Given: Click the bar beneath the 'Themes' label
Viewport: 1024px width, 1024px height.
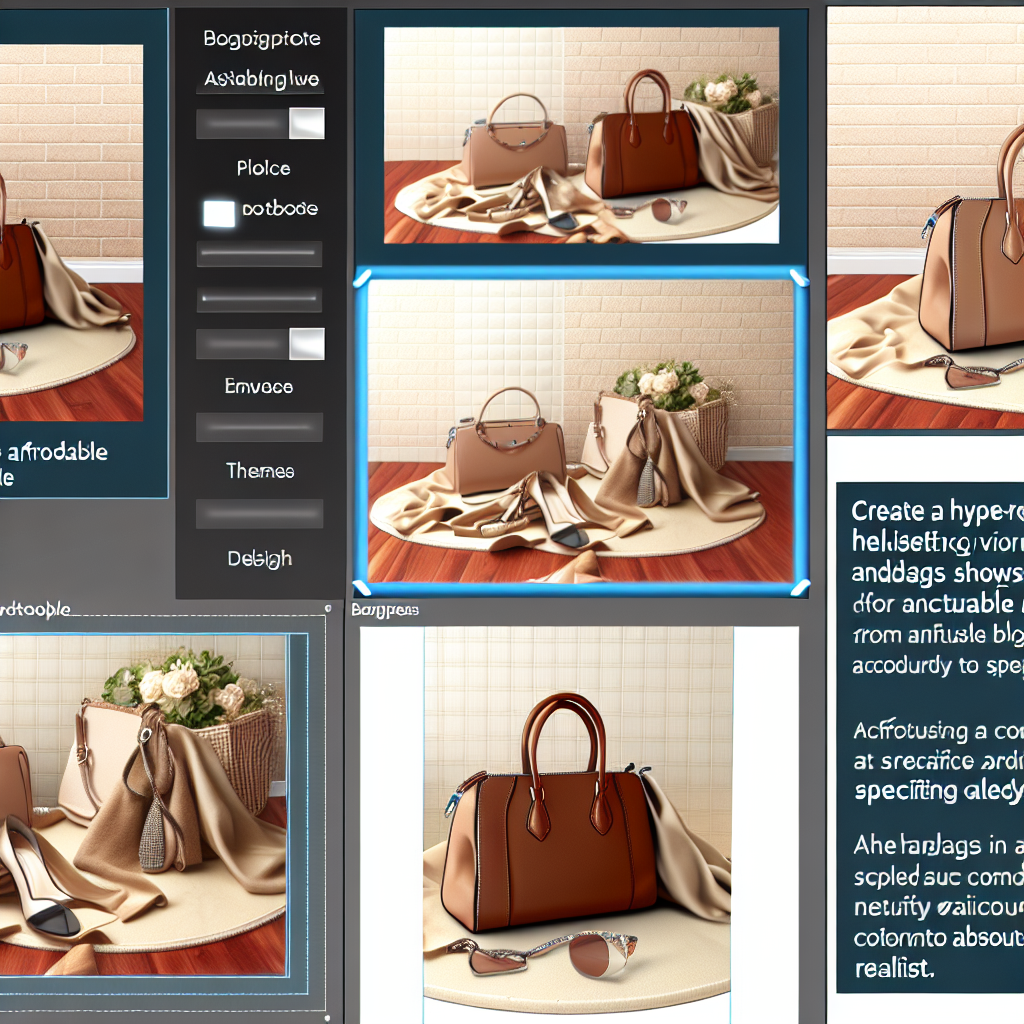Looking at the screenshot, I should (259, 514).
